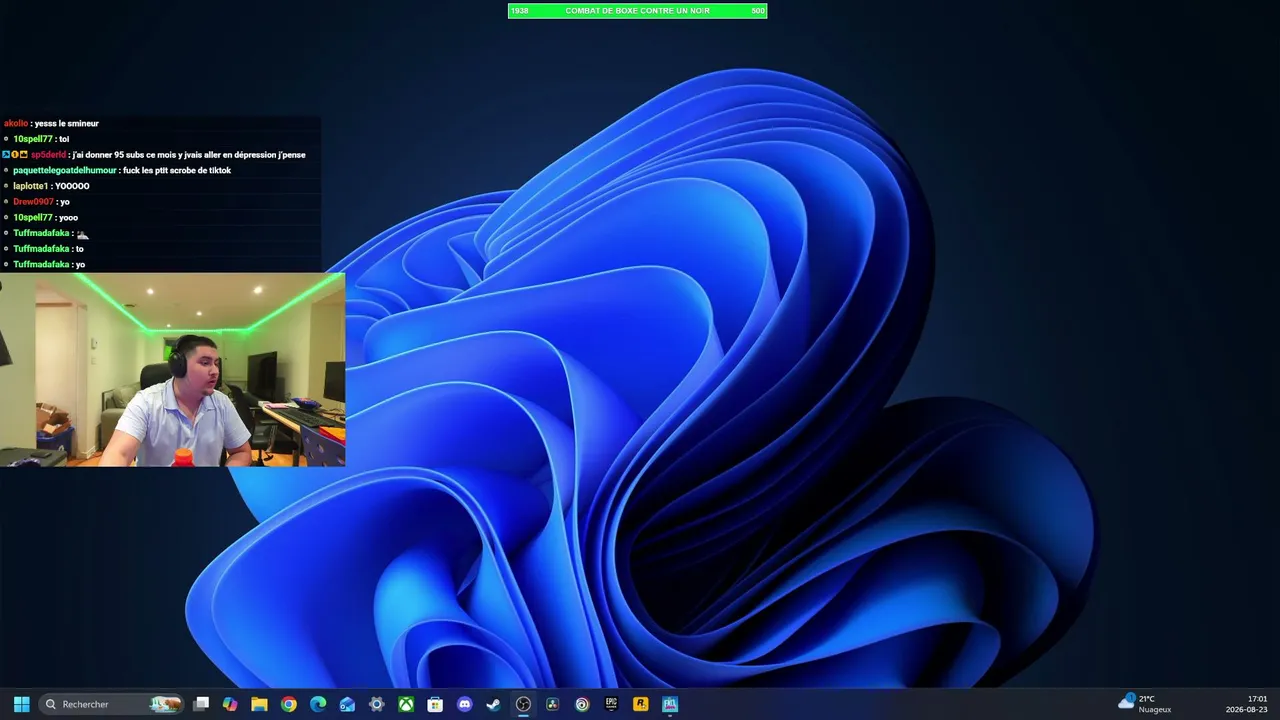This screenshot has height=720, width=1280.
Task: Launch Microsoft Edge from the taskbar
Action: (318, 704)
